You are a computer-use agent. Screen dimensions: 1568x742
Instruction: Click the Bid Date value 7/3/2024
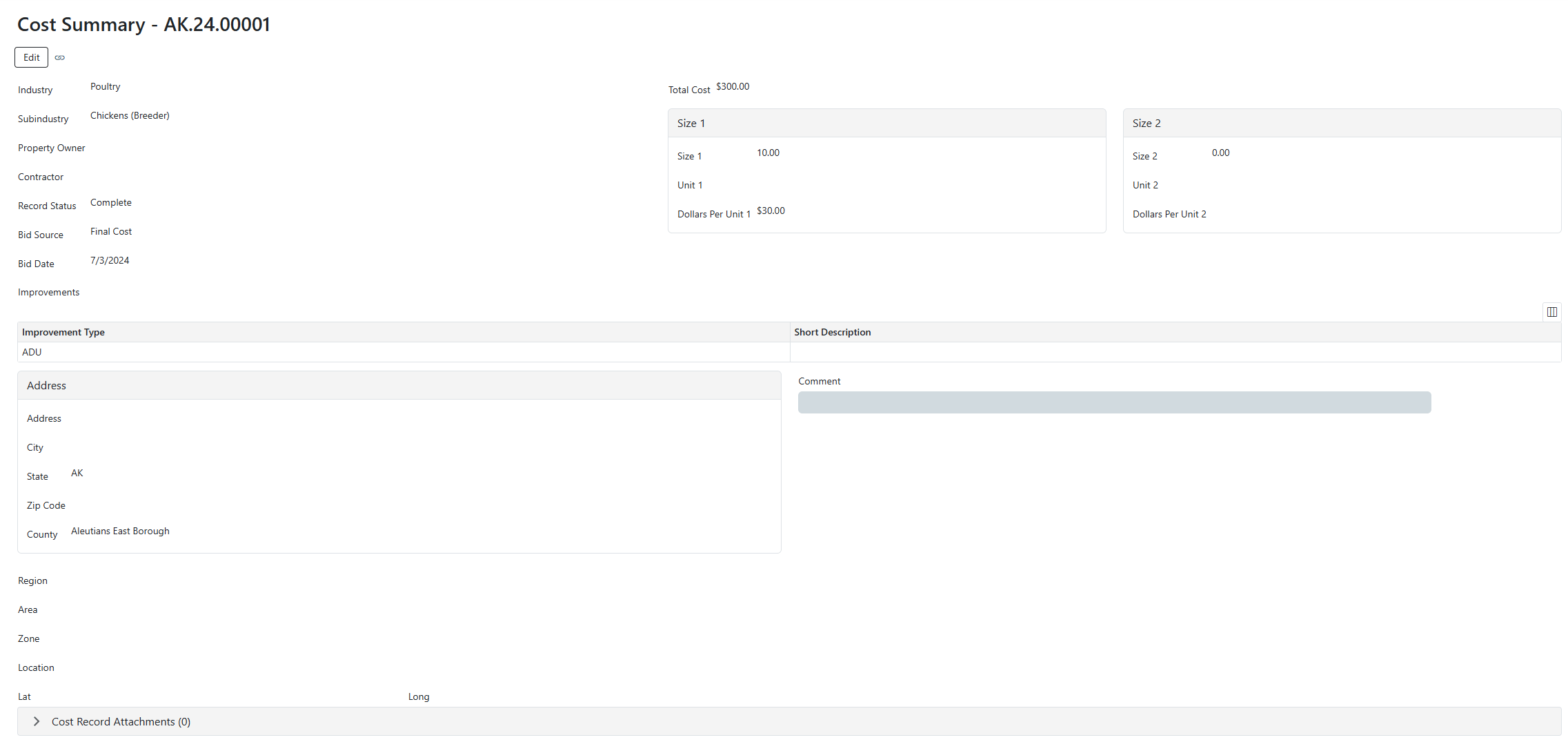[x=110, y=260]
